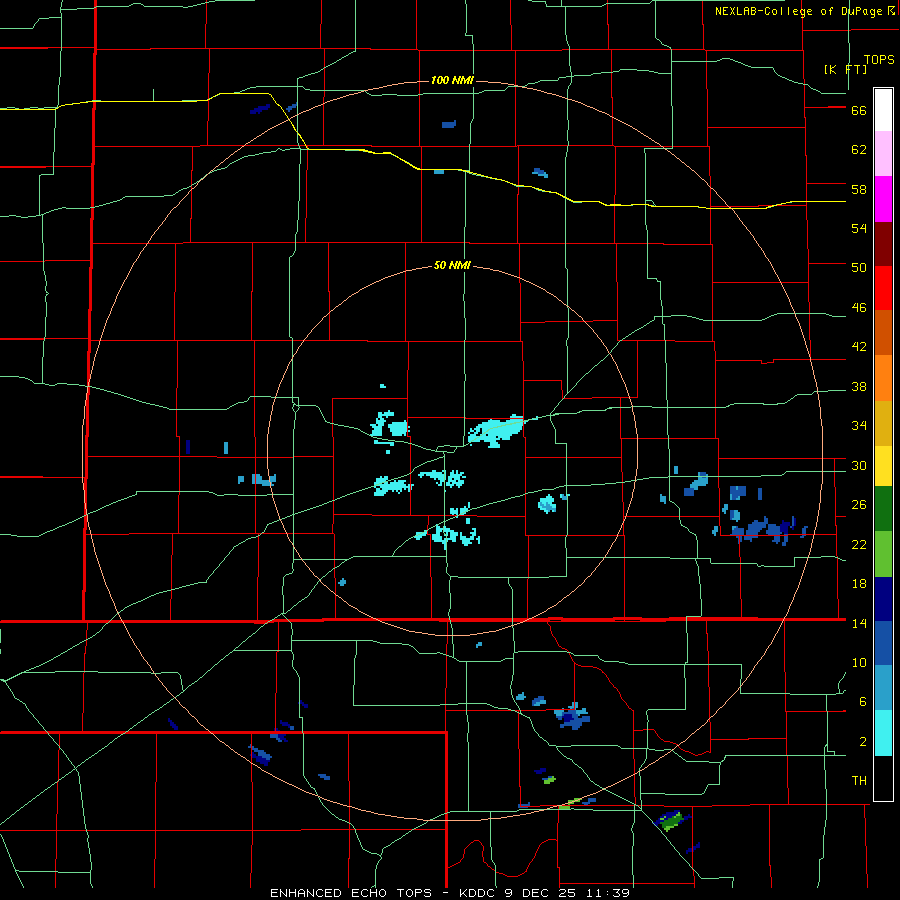This screenshot has width=900, height=900.
Task: Select the 2 legend value
Action: 863,742
